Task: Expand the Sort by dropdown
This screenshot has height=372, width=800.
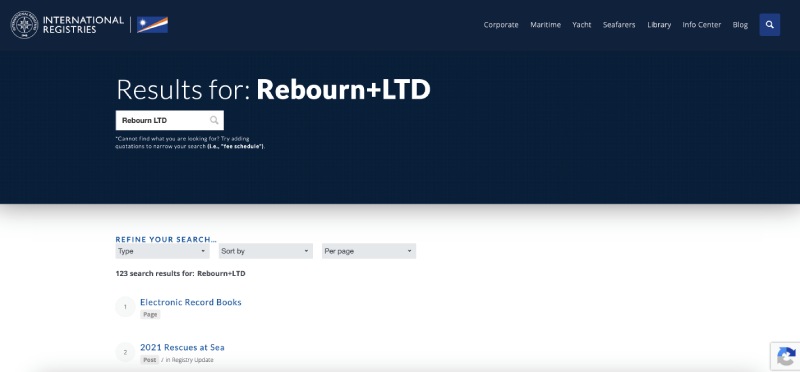Action: [x=265, y=251]
